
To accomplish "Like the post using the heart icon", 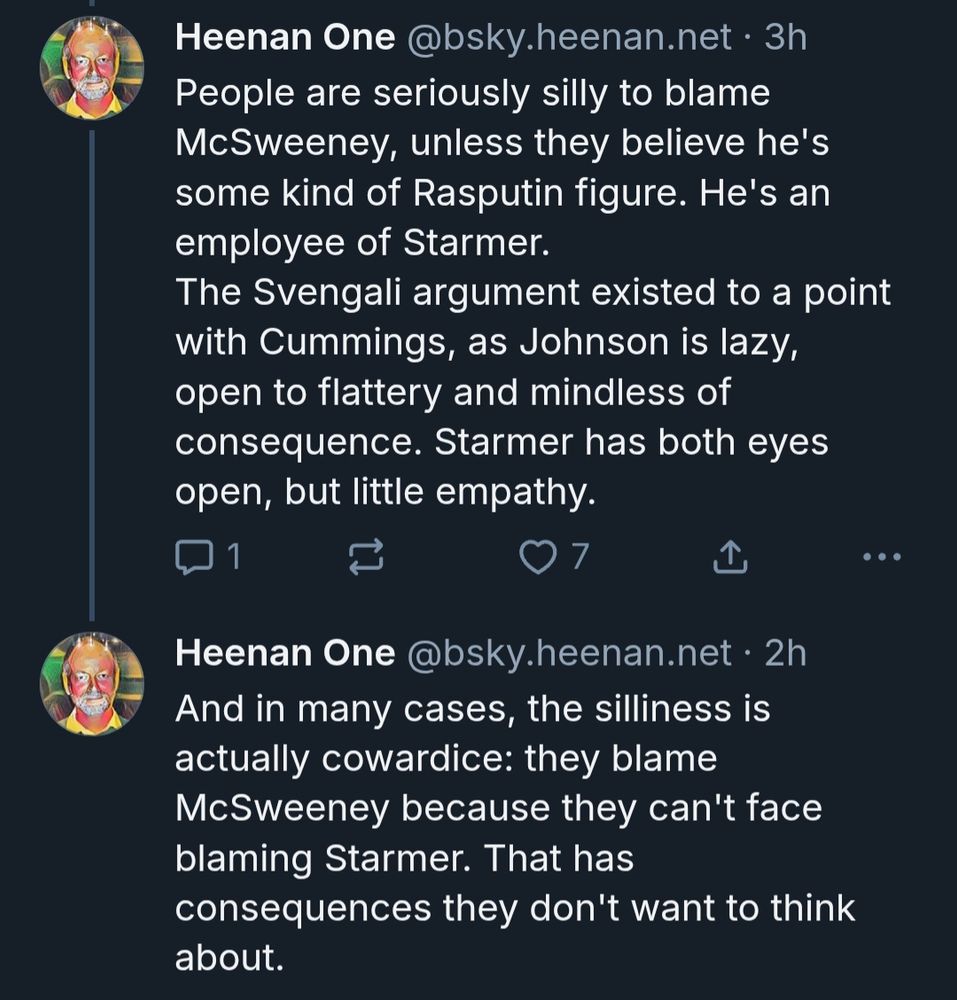I will click(x=538, y=557).
